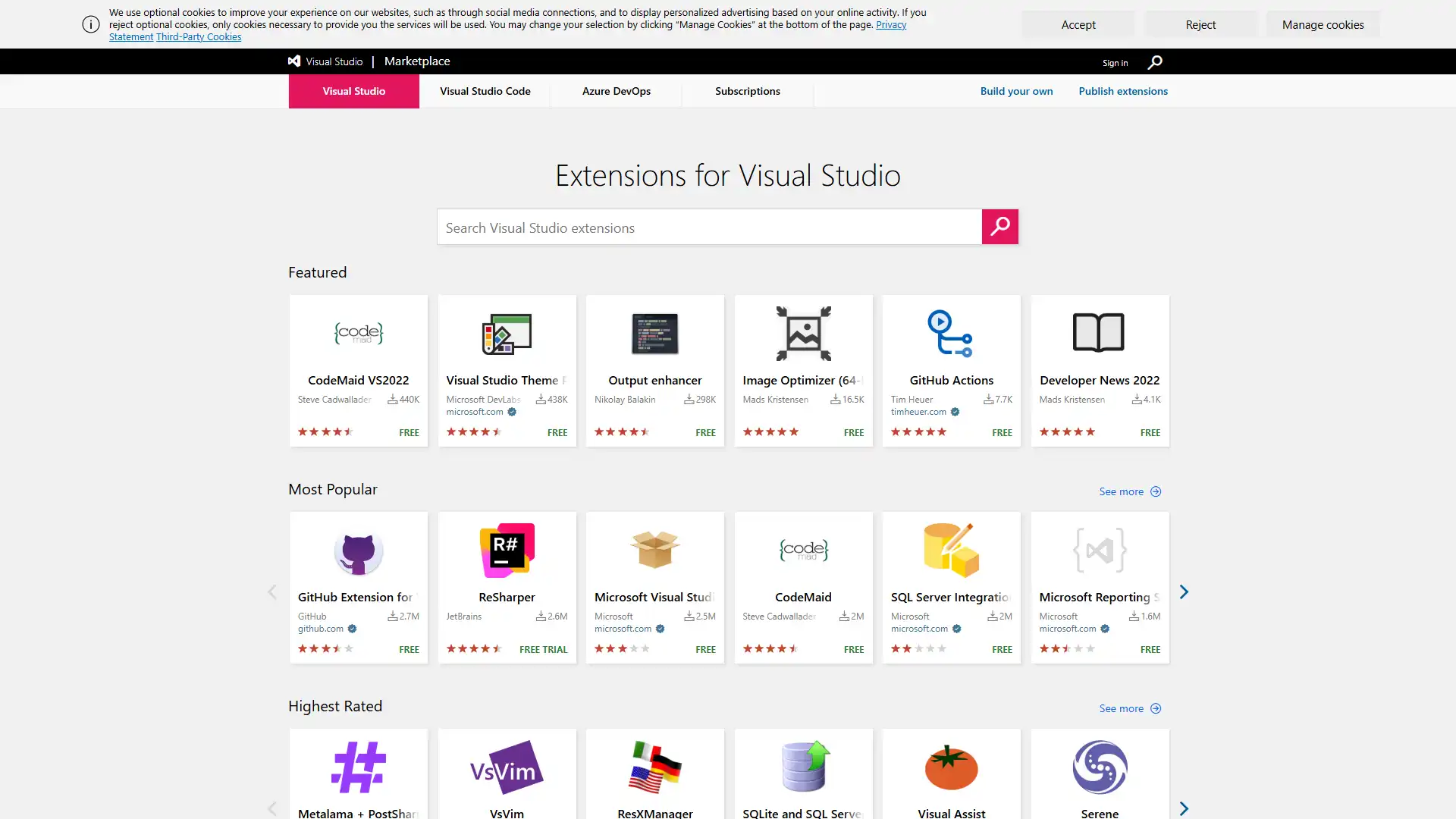Viewport: 1456px width, 819px height.
Task: Open See more for Most Popular
Action: tap(1130, 491)
